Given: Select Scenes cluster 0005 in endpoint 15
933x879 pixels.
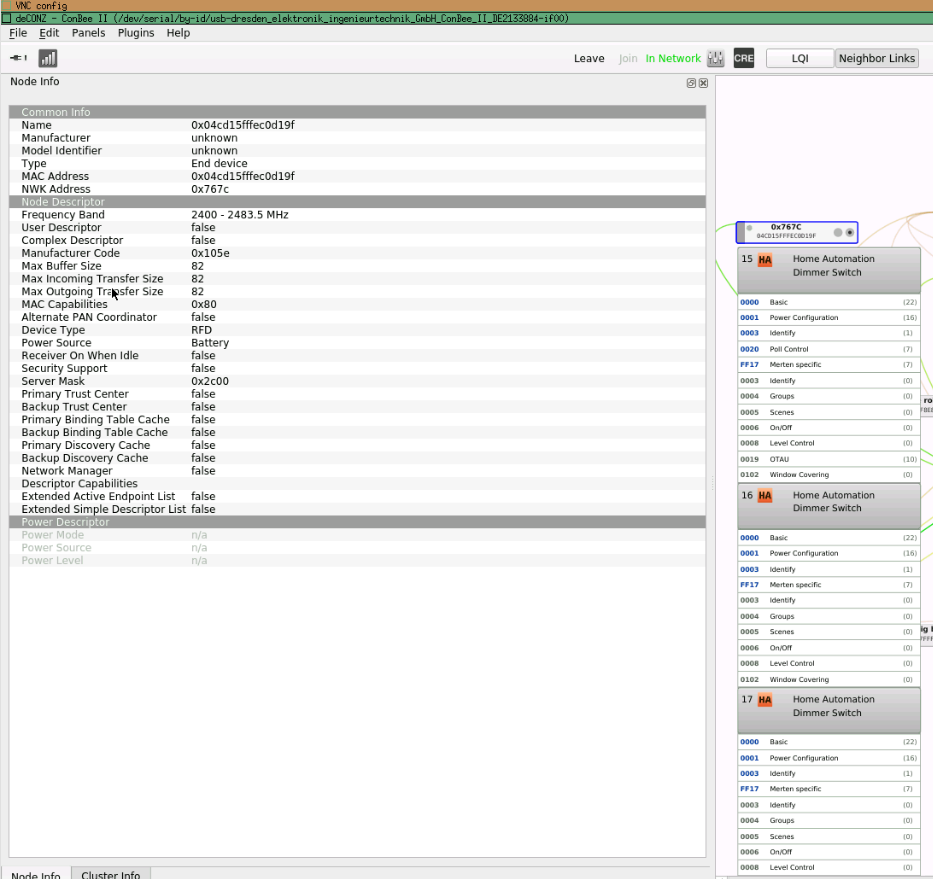Looking at the screenshot, I should tap(829, 412).
